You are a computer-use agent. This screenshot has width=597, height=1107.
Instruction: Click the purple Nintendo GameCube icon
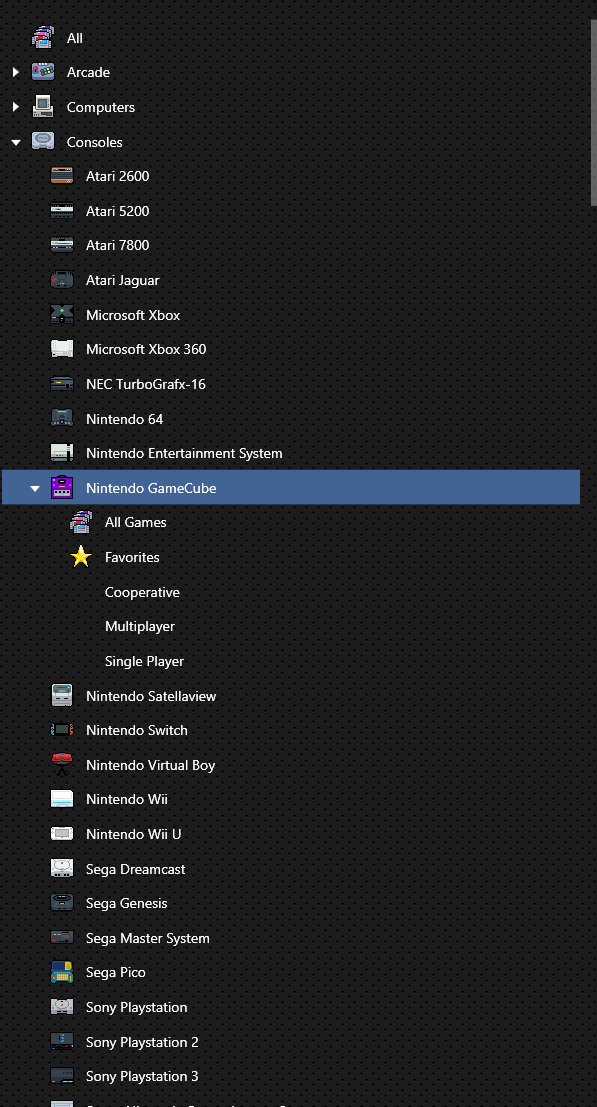point(62,487)
